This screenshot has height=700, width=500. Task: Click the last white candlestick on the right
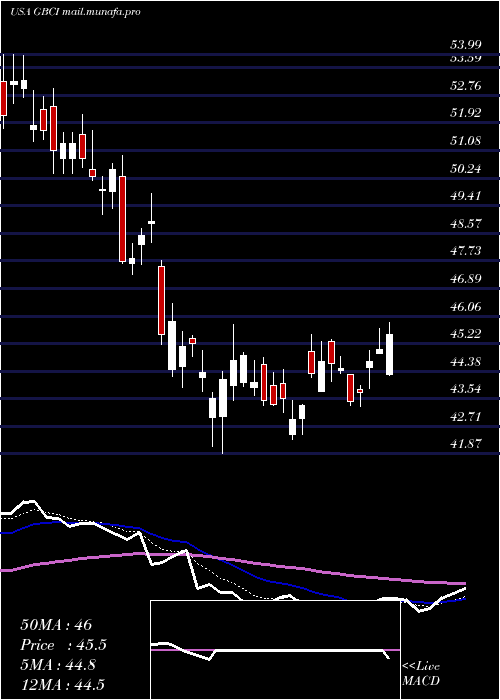point(389,354)
